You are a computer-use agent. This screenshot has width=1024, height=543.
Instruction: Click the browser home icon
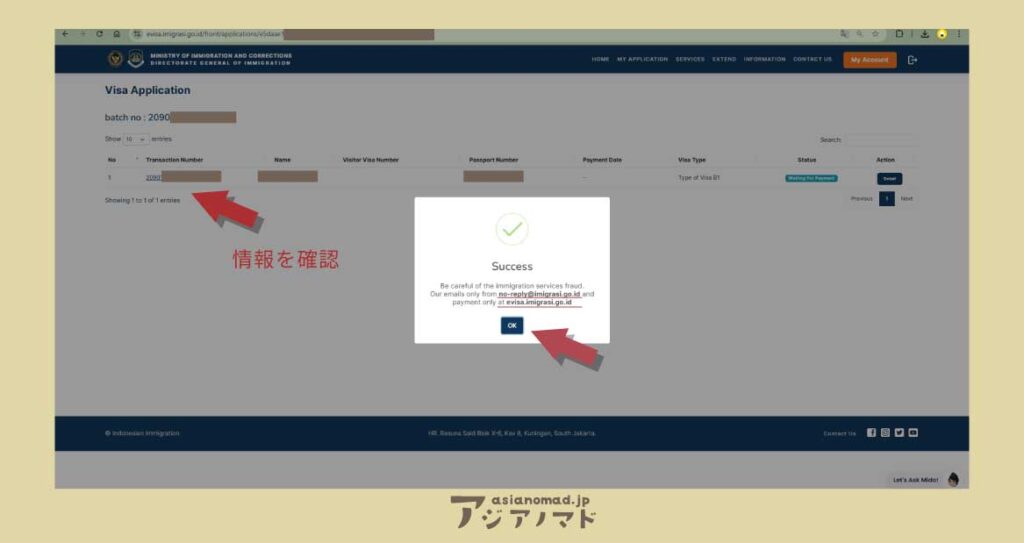click(117, 34)
